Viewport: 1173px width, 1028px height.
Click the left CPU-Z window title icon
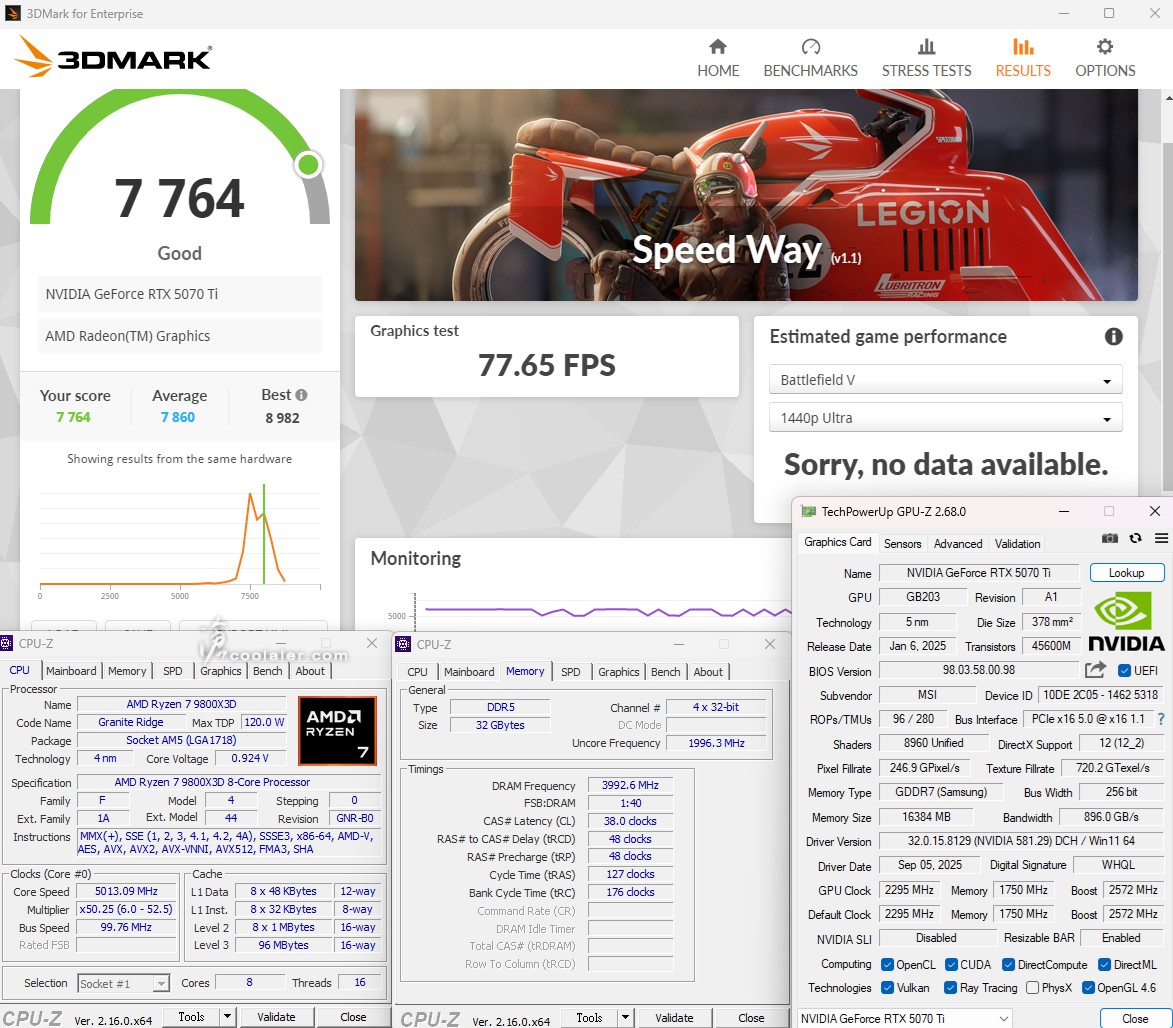[7, 643]
